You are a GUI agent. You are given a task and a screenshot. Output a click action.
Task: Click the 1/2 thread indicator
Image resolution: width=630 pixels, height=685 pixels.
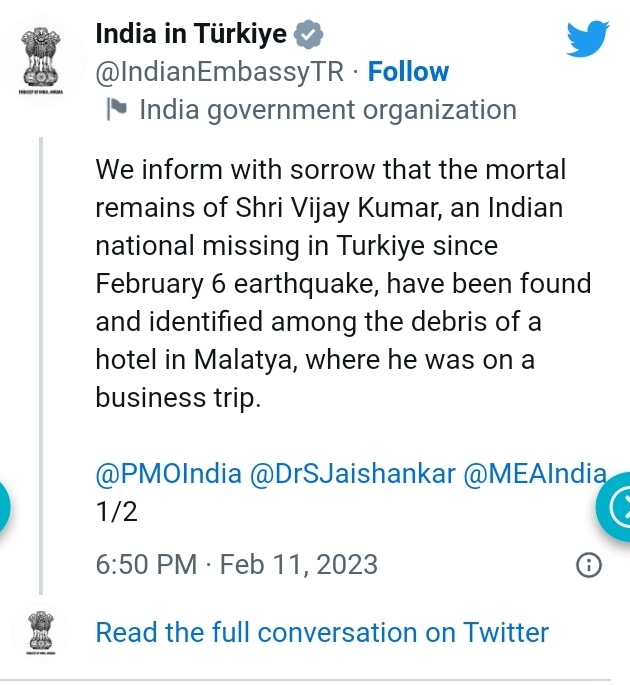[x=116, y=513]
